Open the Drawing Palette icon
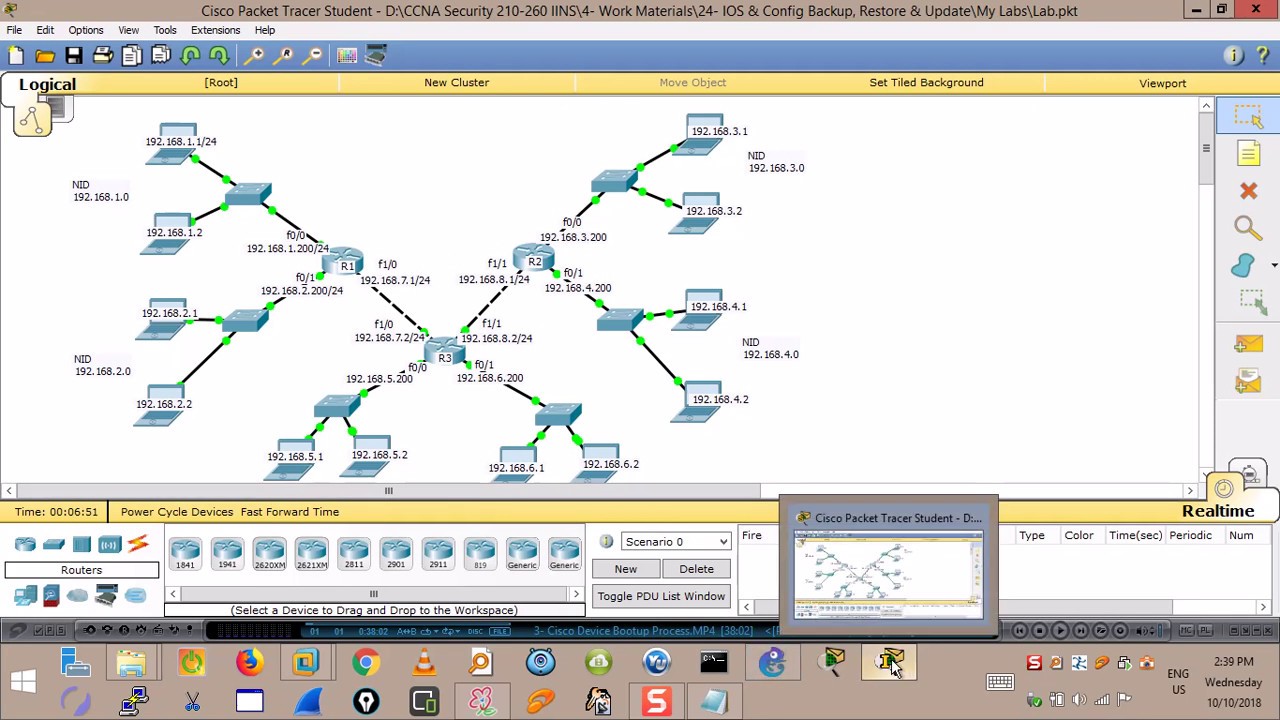The width and height of the screenshot is (1280, 720). (347, 56)
